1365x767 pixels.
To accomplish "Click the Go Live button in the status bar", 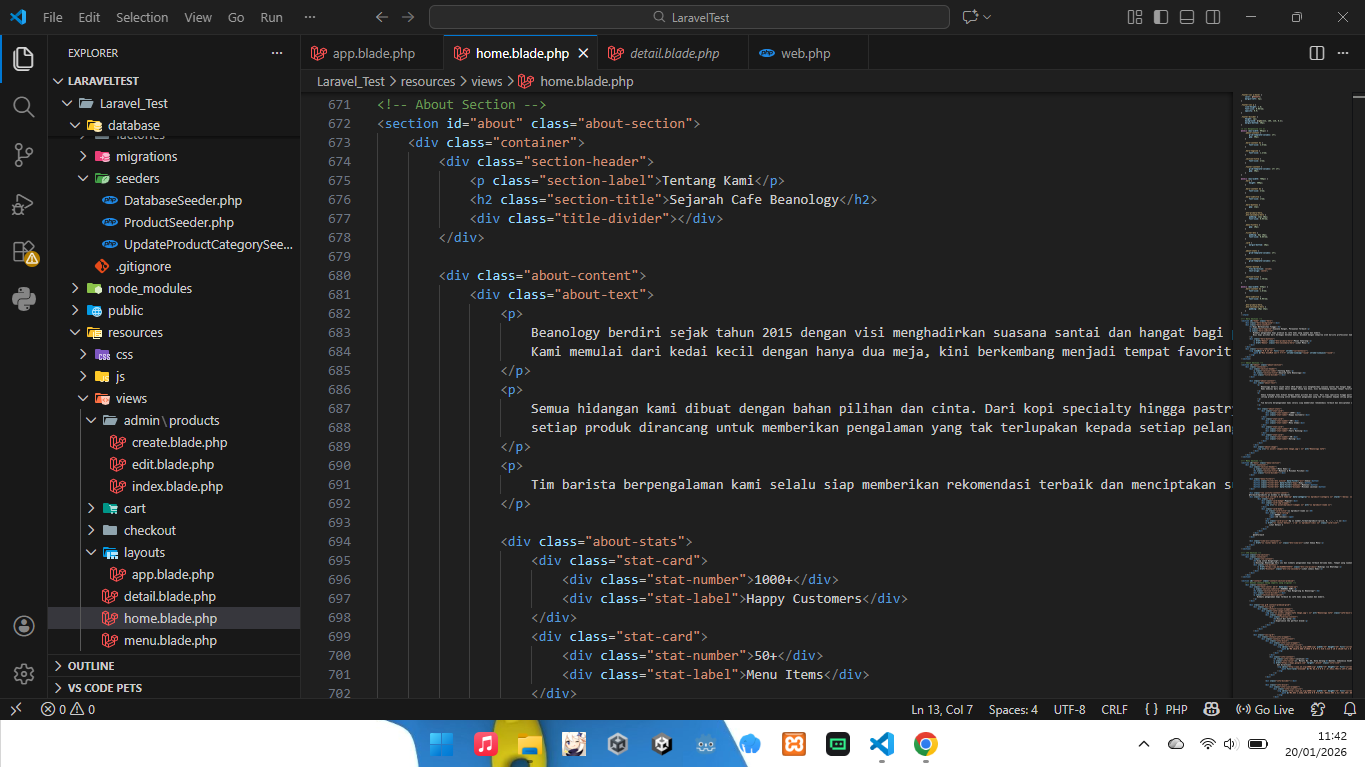I will (x=1266, y=709).
